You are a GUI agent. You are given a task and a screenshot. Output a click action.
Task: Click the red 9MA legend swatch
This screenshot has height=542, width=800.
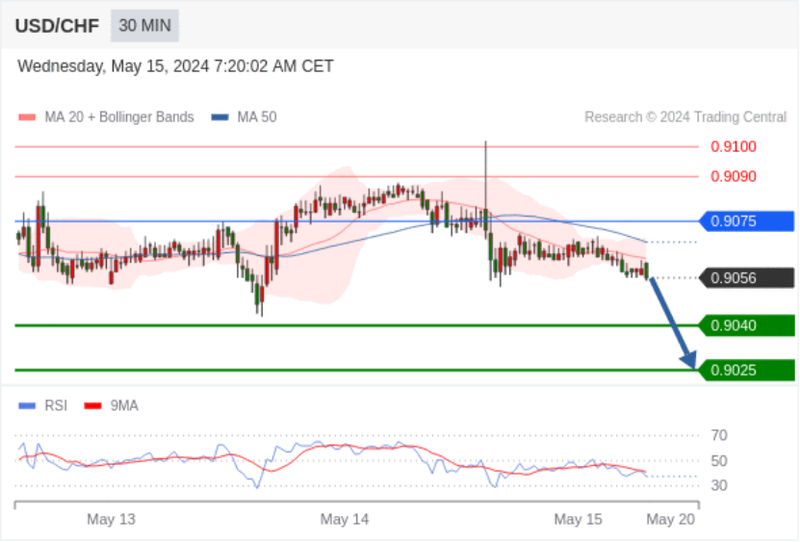(x=93, y=406)
